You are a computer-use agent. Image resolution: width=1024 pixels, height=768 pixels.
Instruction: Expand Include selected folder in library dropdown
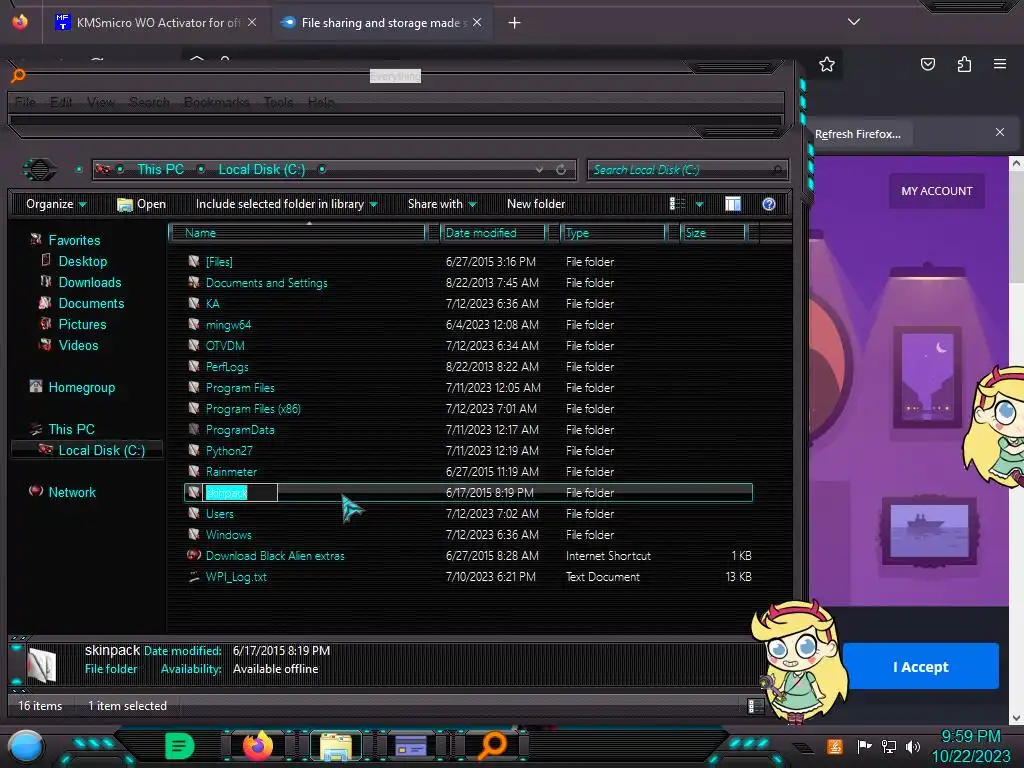(x=287, y=204)
